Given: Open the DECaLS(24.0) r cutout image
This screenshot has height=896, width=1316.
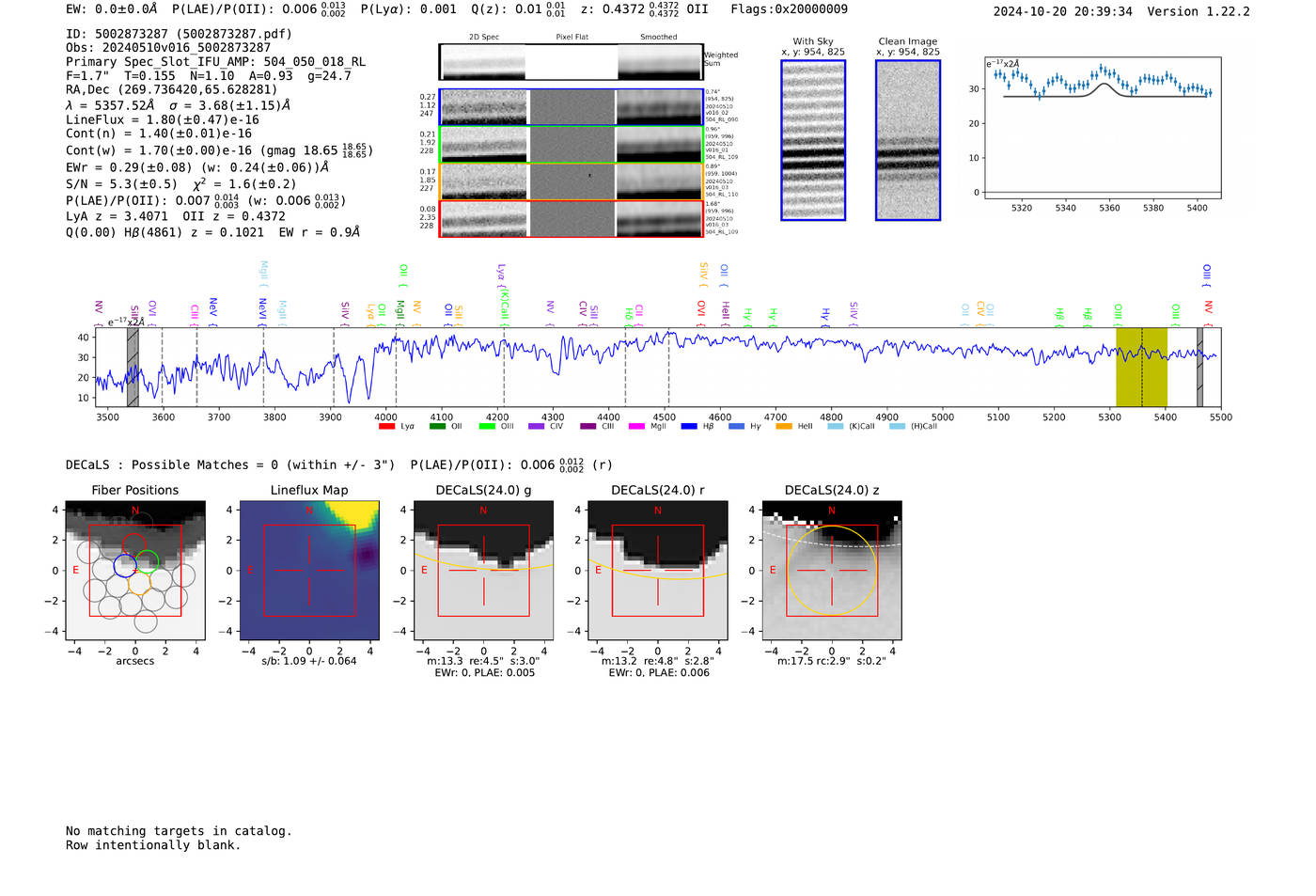Looking at the screenshot, I should tap(657, 571).
